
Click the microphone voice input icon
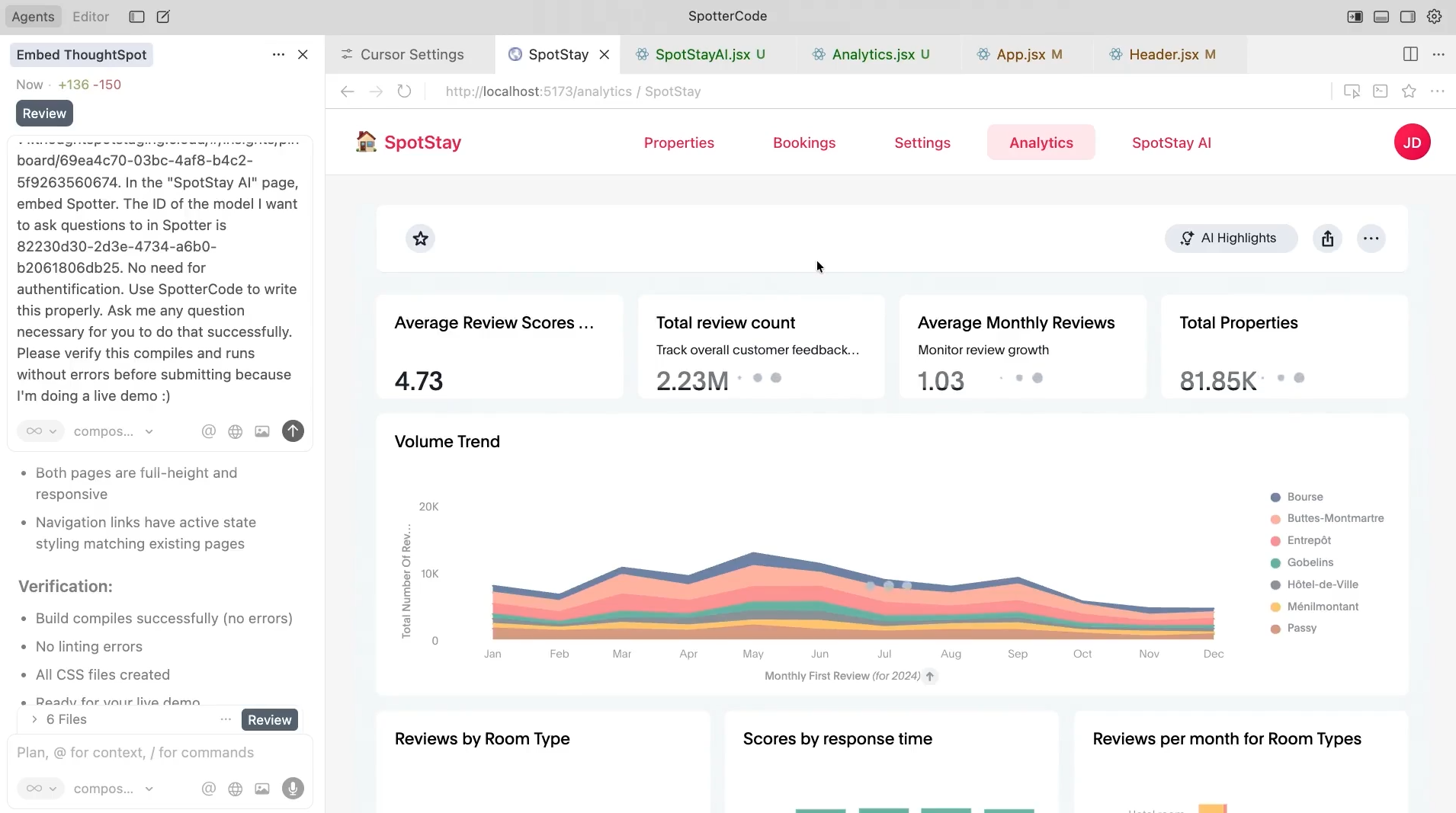tap(293, 789)
